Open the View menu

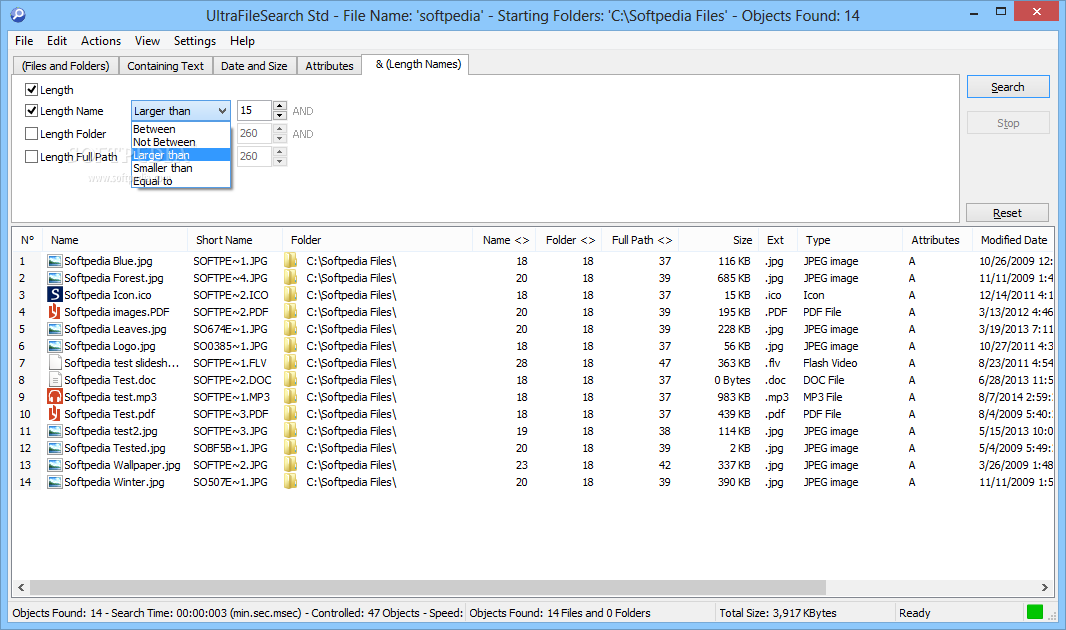click(147, 41)
